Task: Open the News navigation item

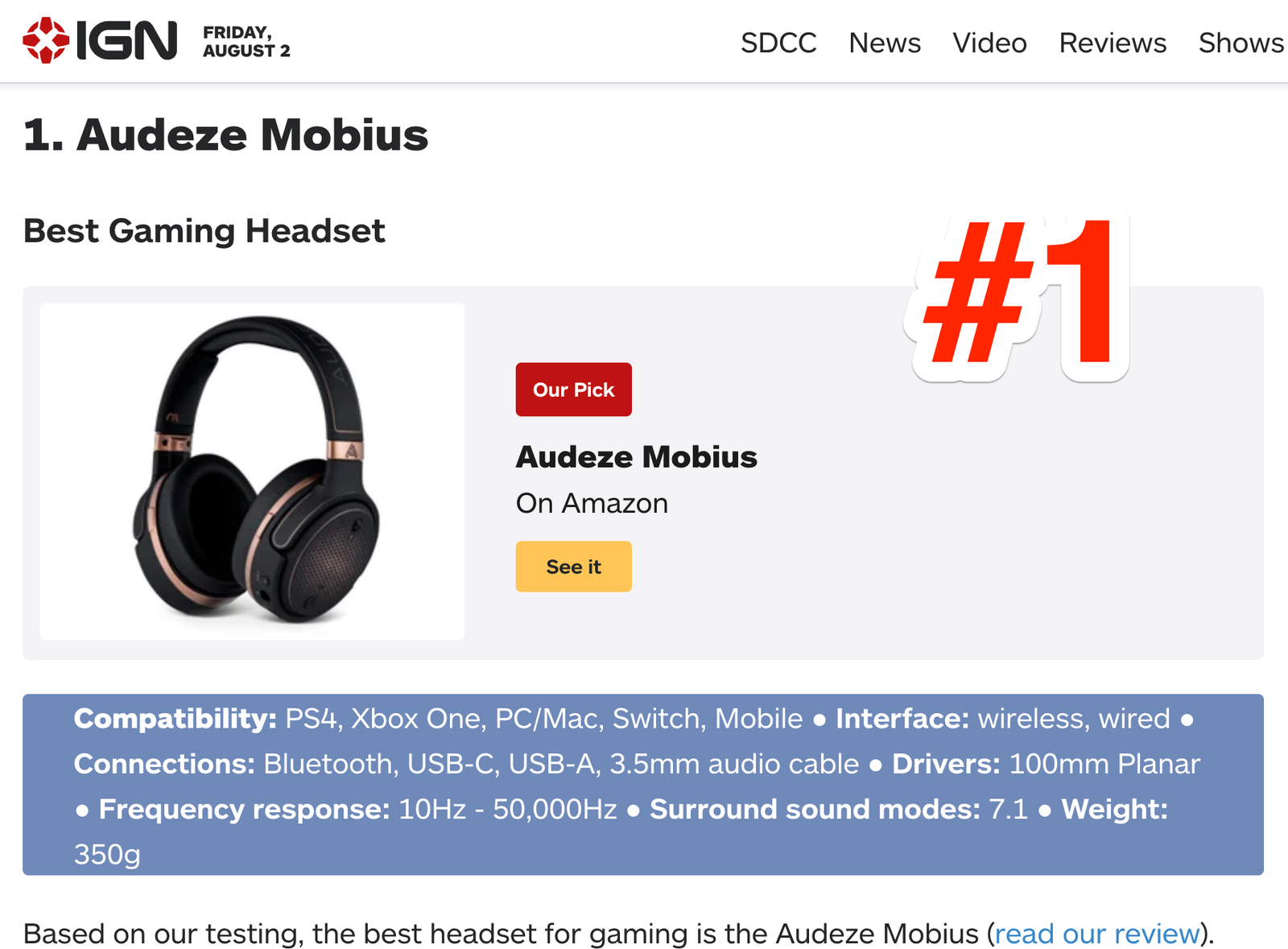Action: (x=885, y=43)
